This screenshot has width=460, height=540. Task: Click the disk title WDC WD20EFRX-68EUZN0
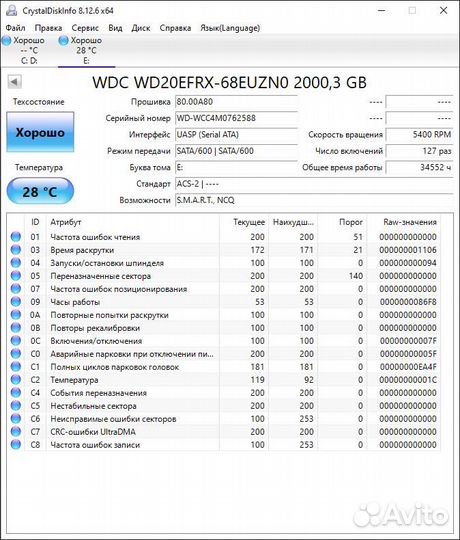click(x=230, y=82)
